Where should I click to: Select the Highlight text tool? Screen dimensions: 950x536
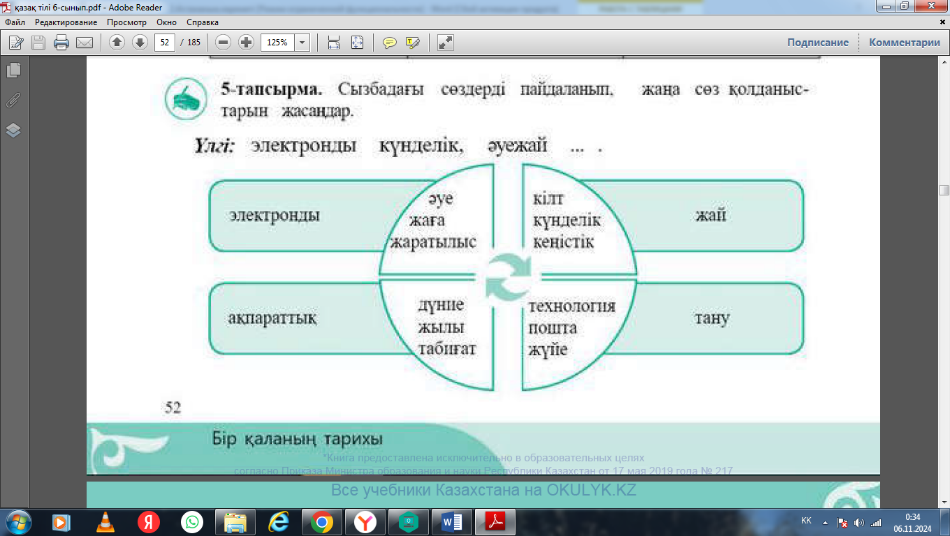413,42
